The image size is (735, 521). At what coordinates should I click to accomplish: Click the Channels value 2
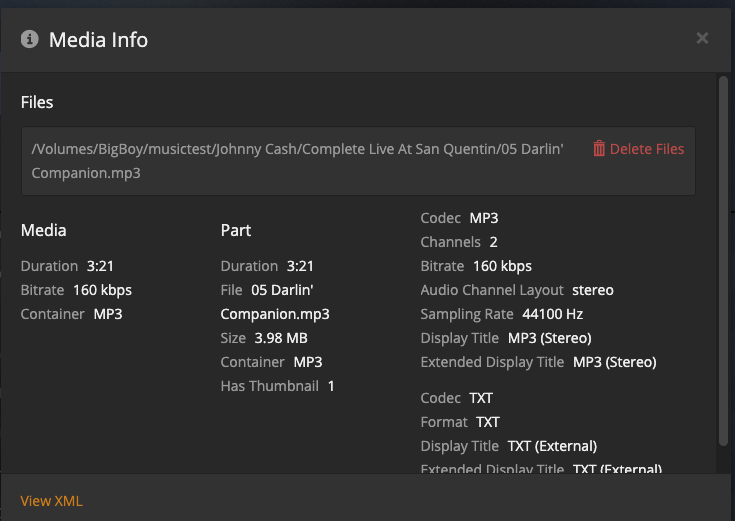[x=494, y=242]
